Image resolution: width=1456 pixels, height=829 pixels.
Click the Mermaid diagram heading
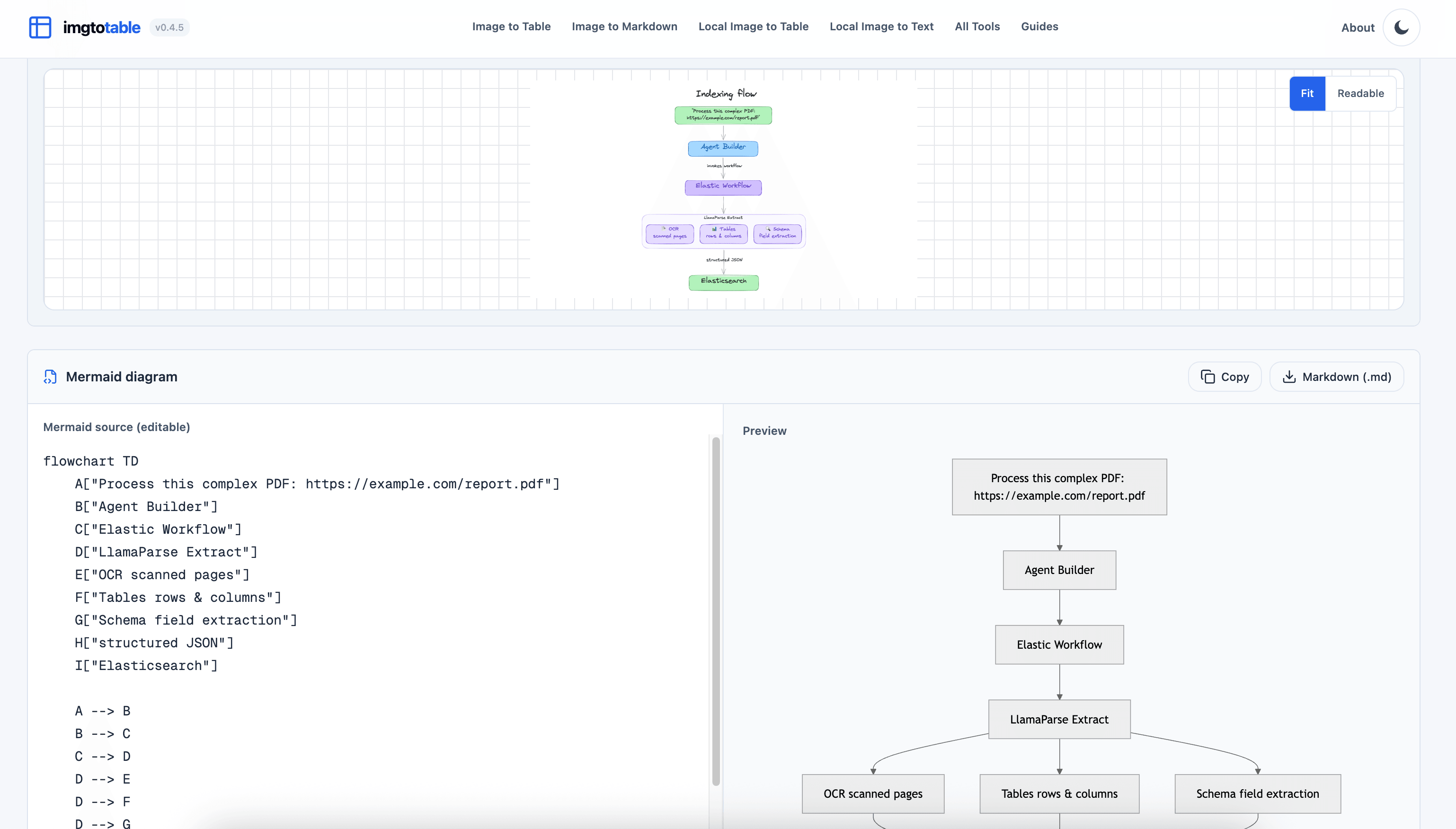(x=121, y=377)
